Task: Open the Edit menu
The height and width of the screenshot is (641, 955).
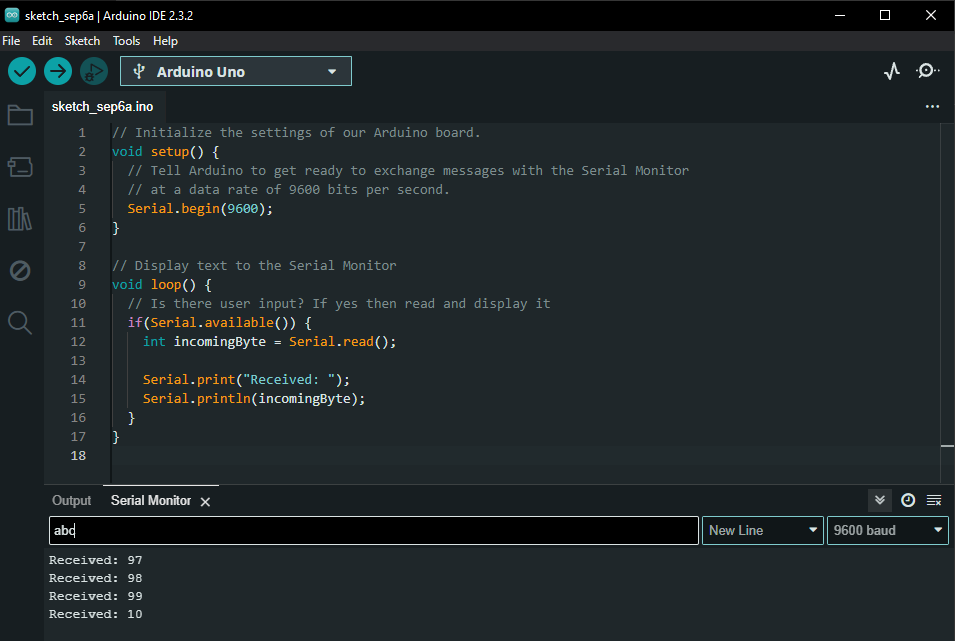Action: click(42, 41)
